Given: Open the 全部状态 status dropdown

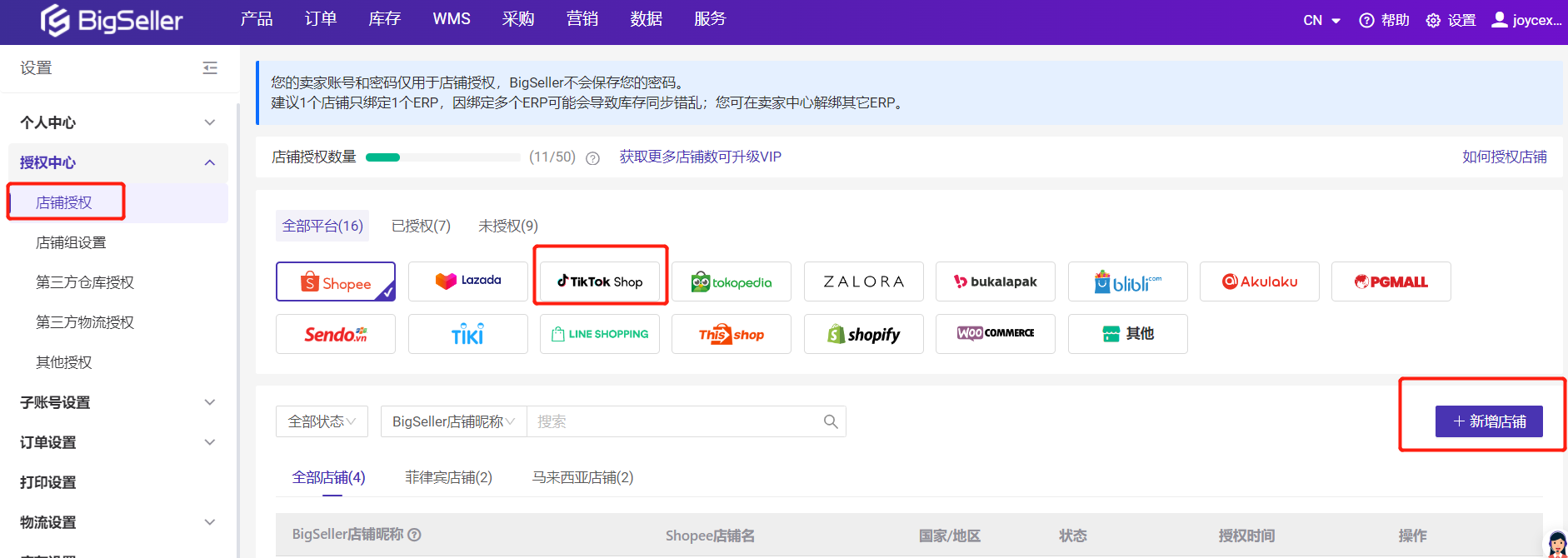Looking at the screenshot, I should click(322, 421).
